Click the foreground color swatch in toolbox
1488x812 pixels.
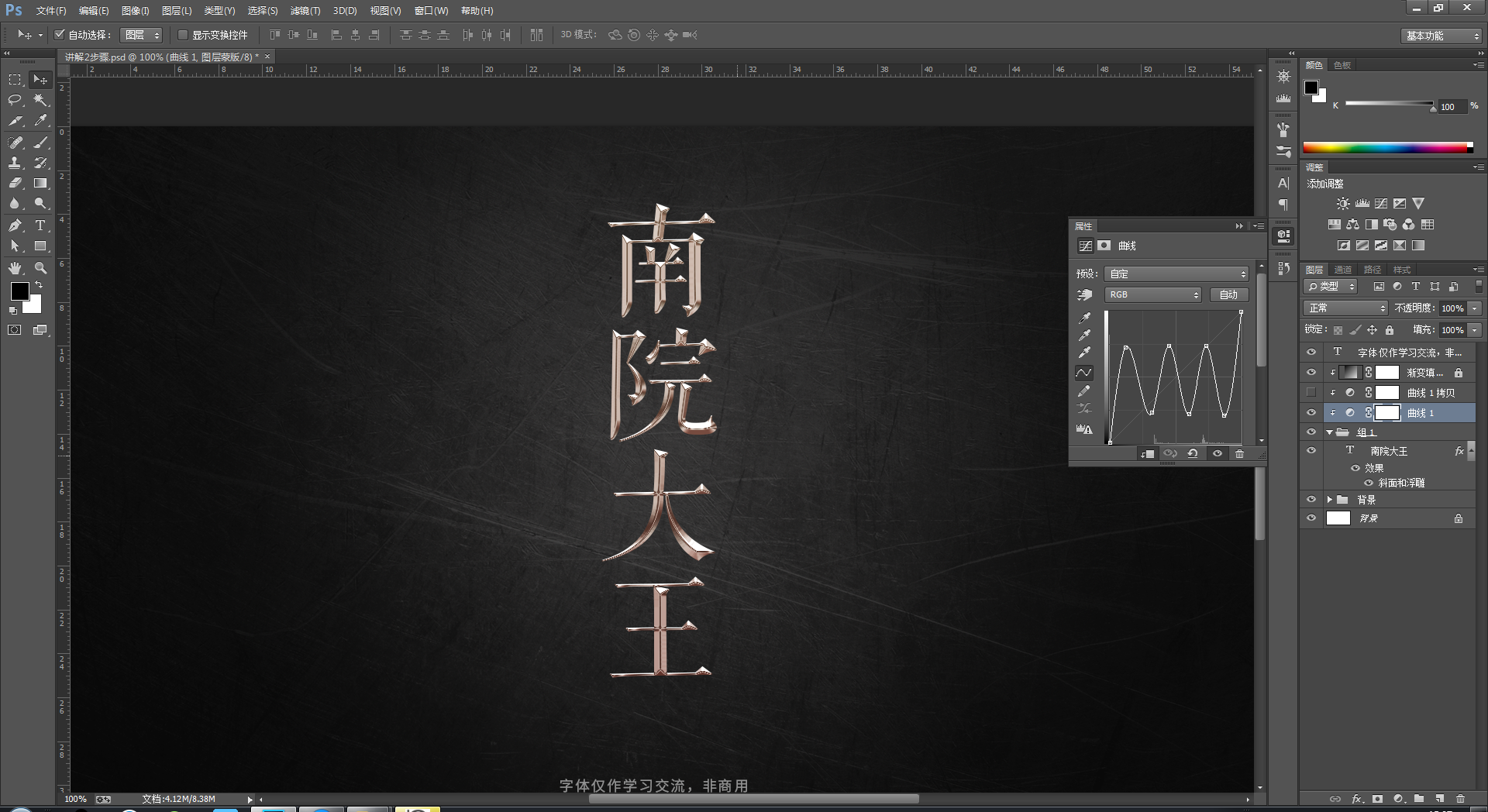19,291
